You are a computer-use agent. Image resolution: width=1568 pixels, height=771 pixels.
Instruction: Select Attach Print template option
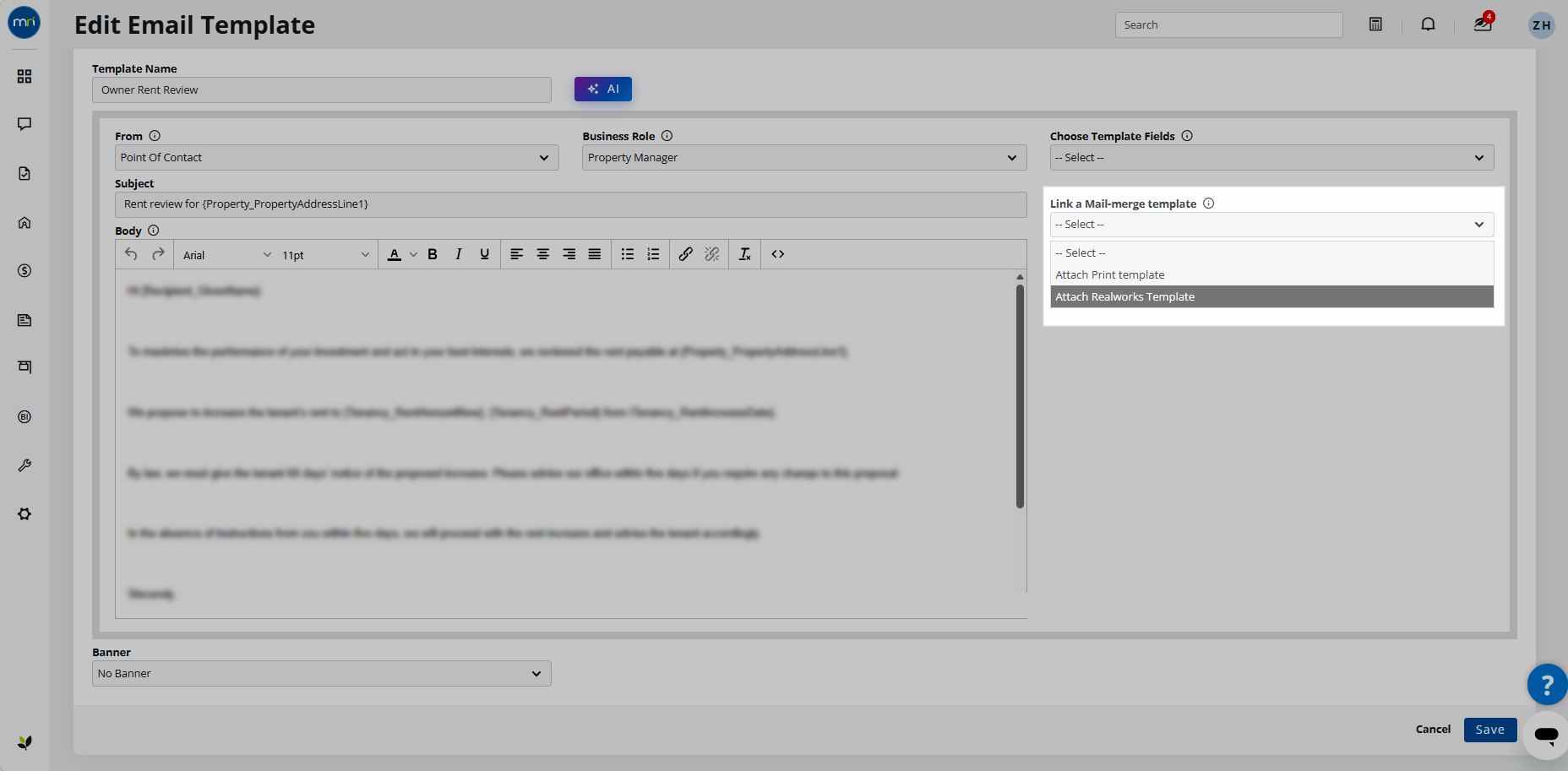tap(1271, 274)
